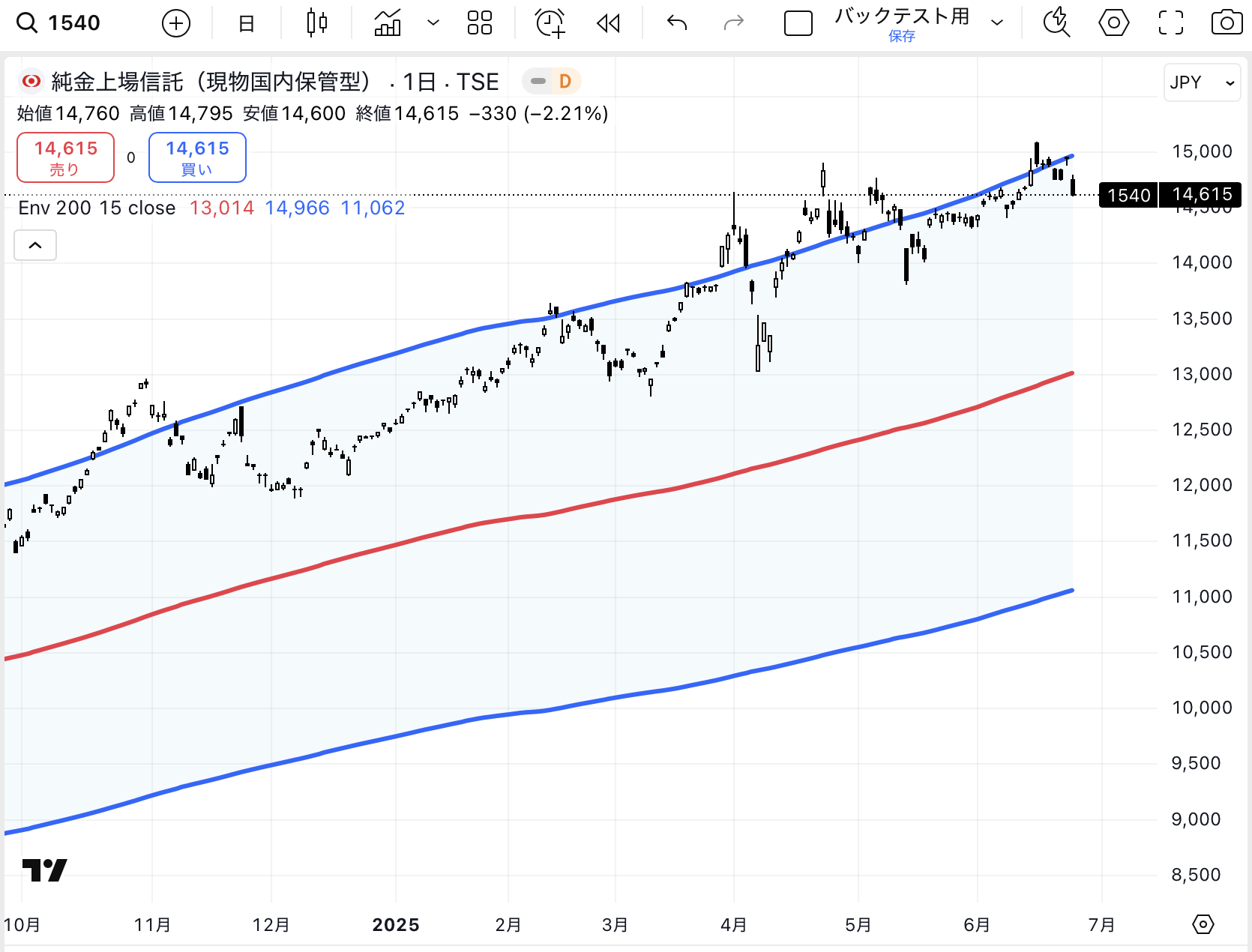Open the candlestick chart type selector
Image resolution: width=1252 pixels, height=952 pixels.
coord(317,23)
